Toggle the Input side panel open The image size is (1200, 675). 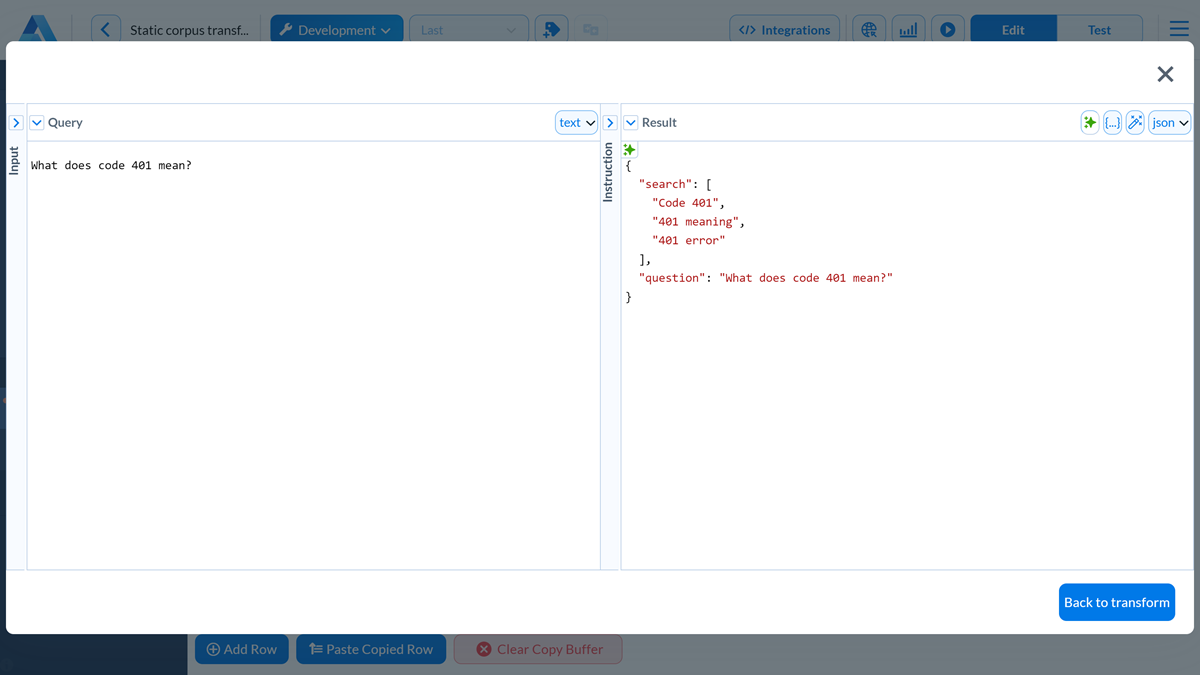click(15, 122)
